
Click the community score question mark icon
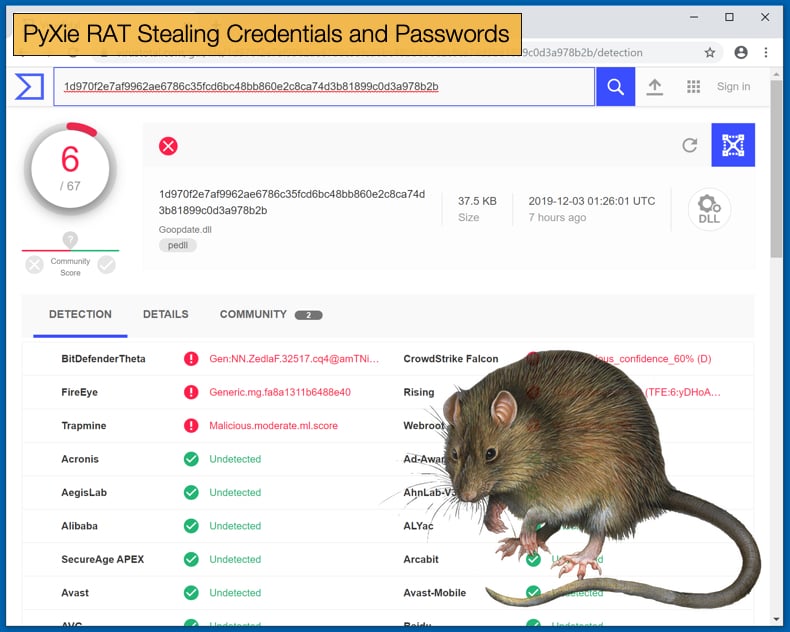pyautogui.click(x=70, y=239)
